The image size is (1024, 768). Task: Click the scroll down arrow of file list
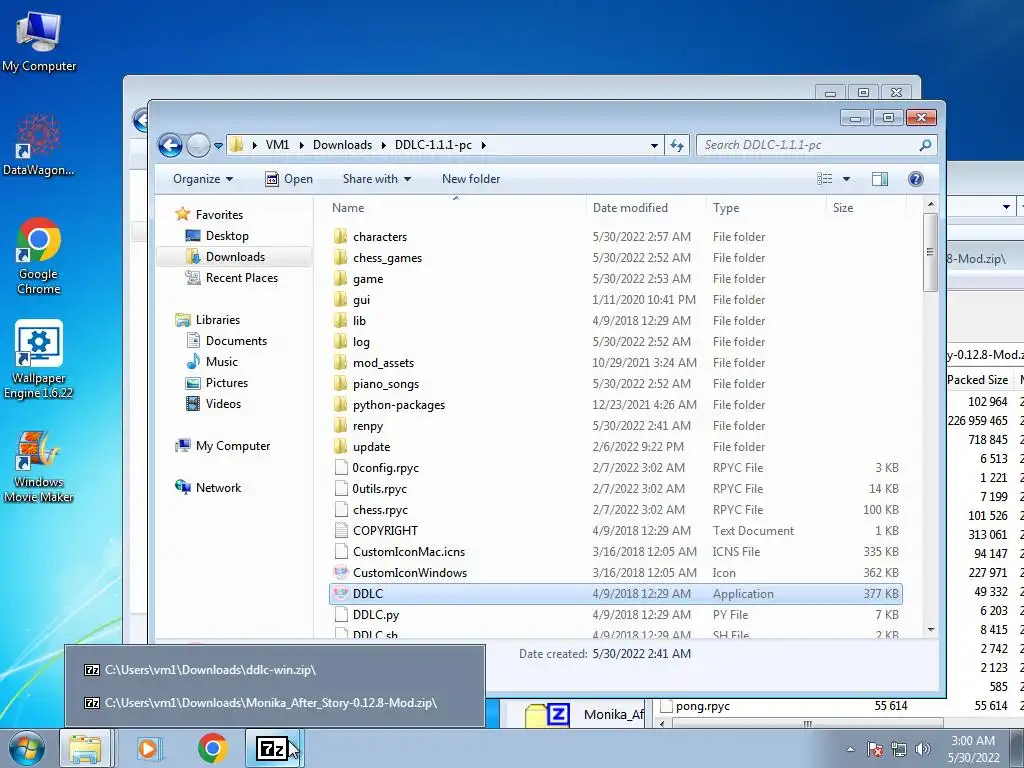click(931, 630)
